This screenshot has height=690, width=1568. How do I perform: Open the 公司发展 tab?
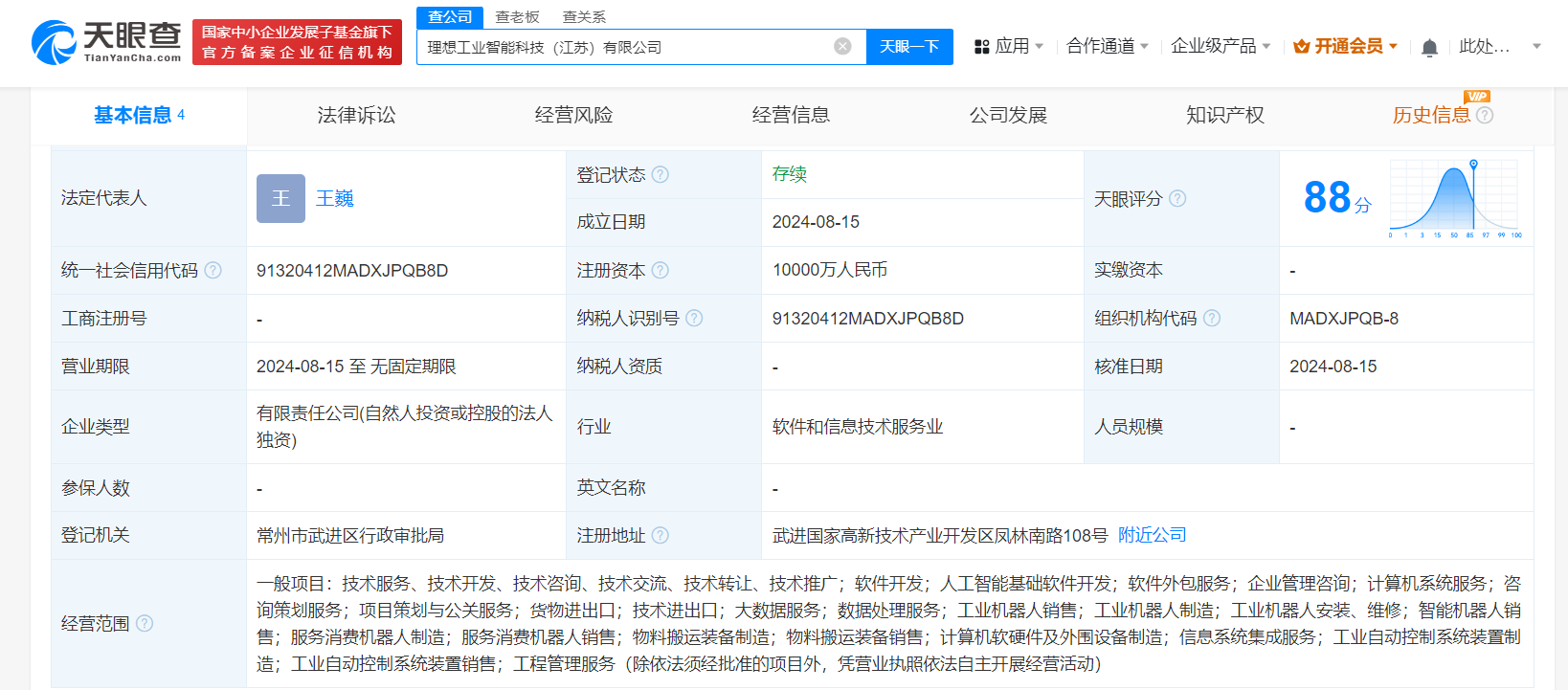pos(1008,116)
